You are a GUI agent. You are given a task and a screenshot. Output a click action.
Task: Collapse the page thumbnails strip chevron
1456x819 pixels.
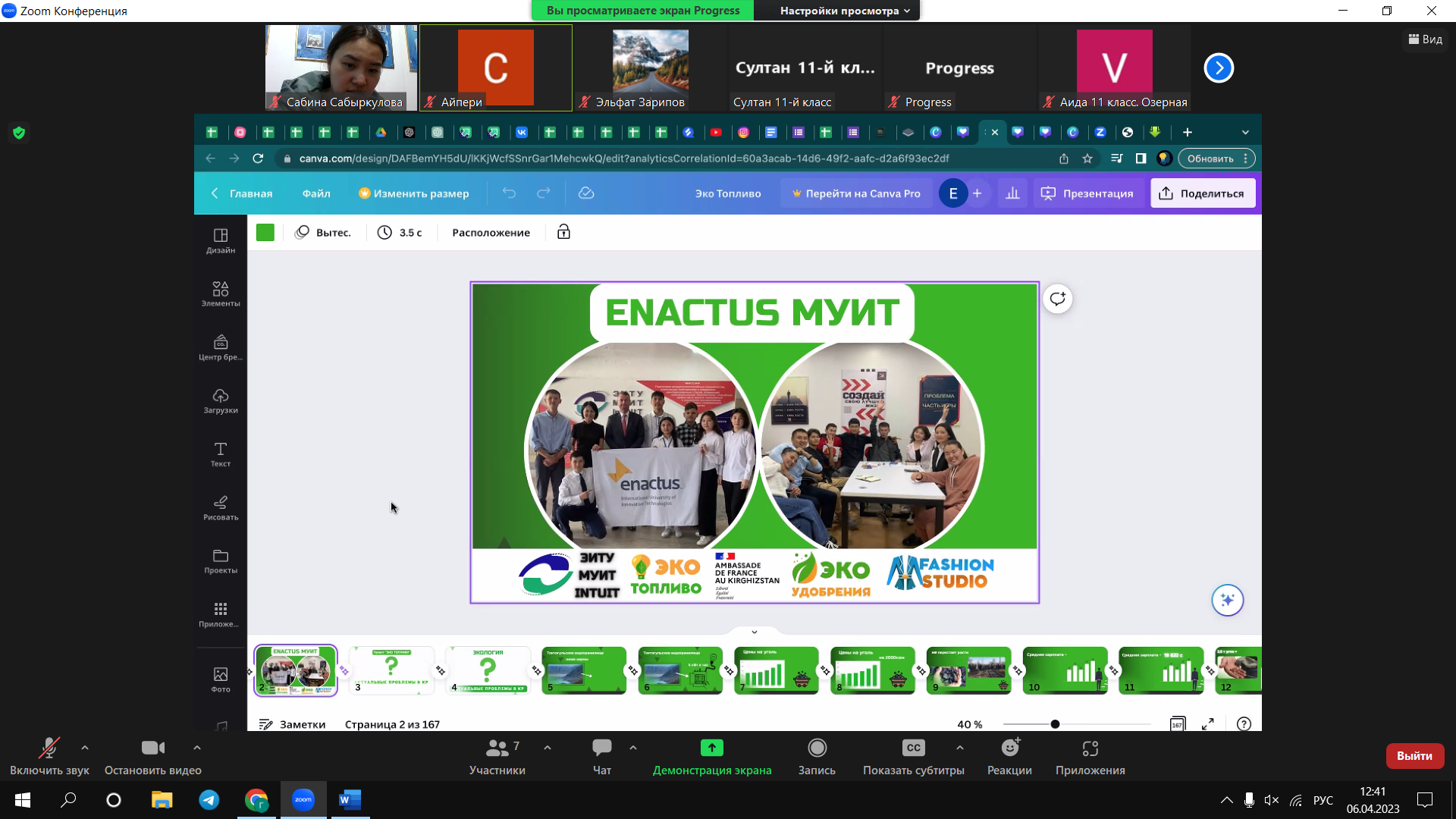755,632
